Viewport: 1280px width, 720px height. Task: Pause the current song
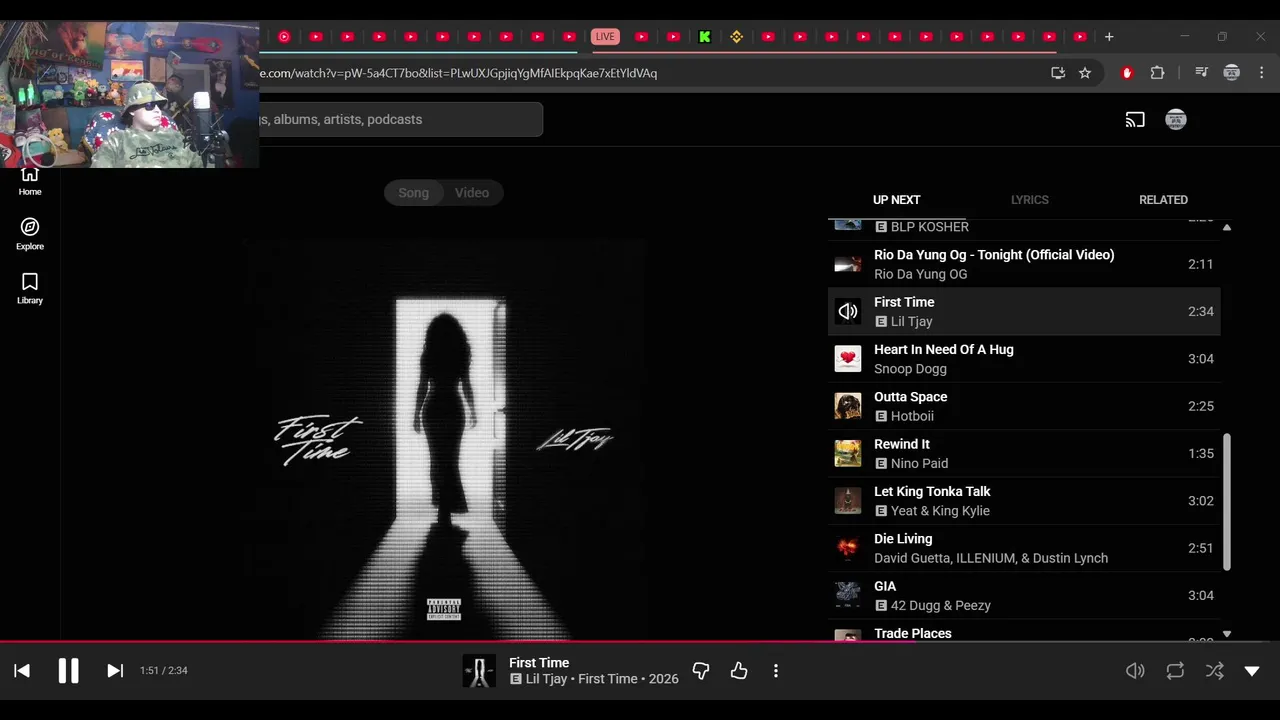[68, 671]
